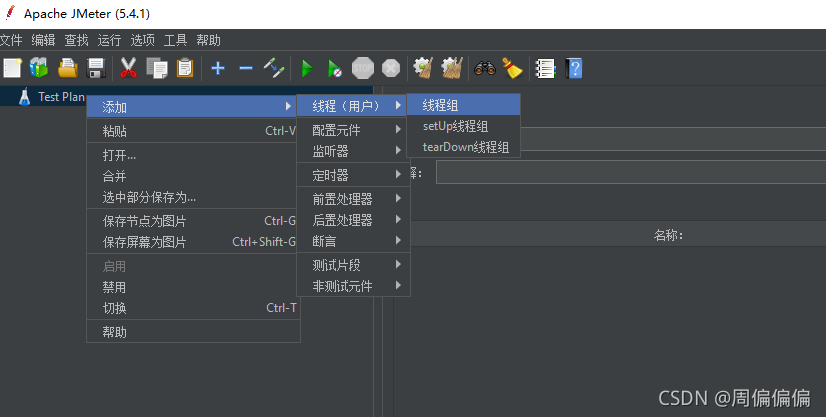Expand the 测试片段 submenu
The height and width of the screenshot is (417, 826).
[x=353, y=265]
